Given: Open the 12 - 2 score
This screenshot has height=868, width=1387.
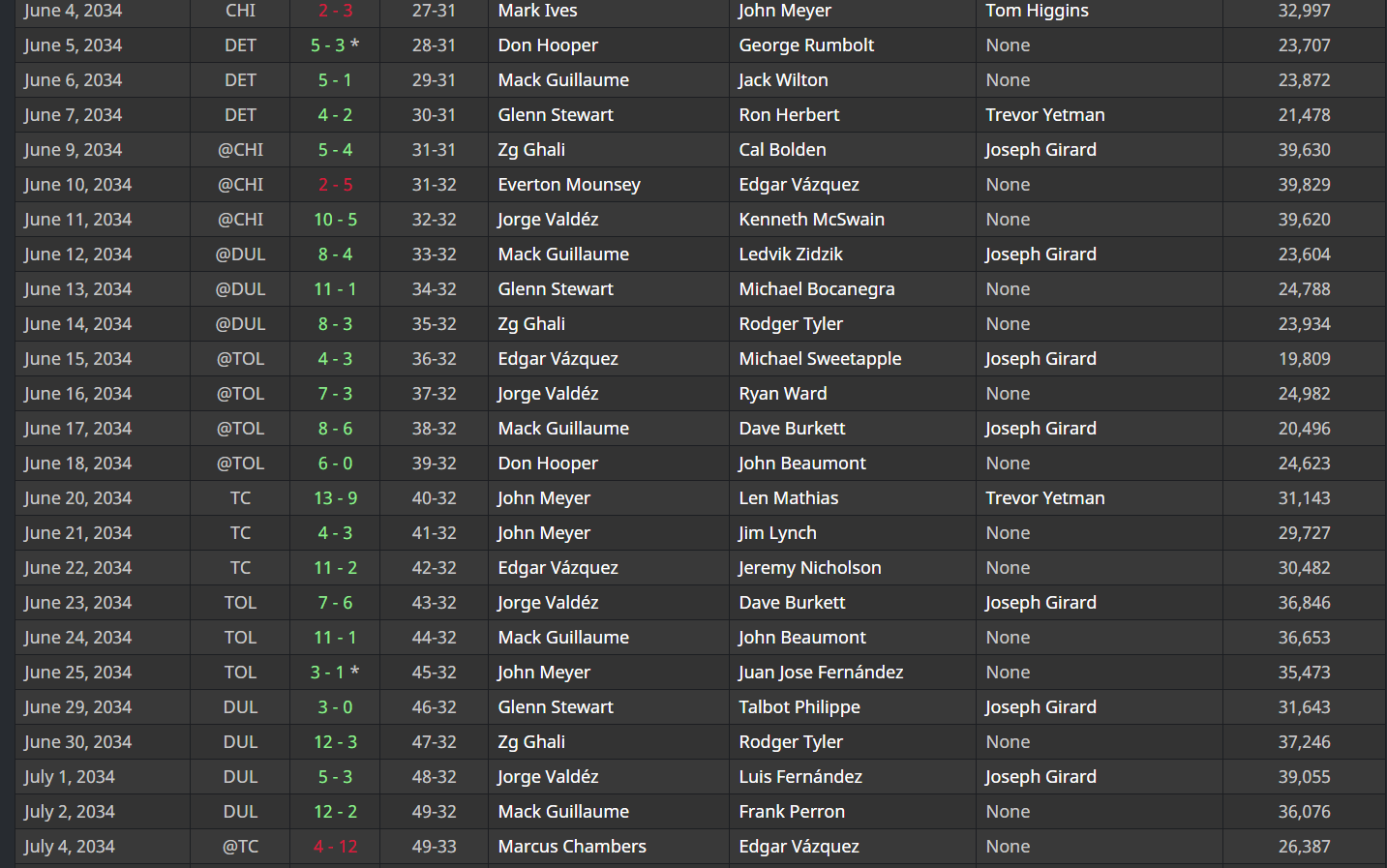Looking at the screenshot, I should (335, 812).
